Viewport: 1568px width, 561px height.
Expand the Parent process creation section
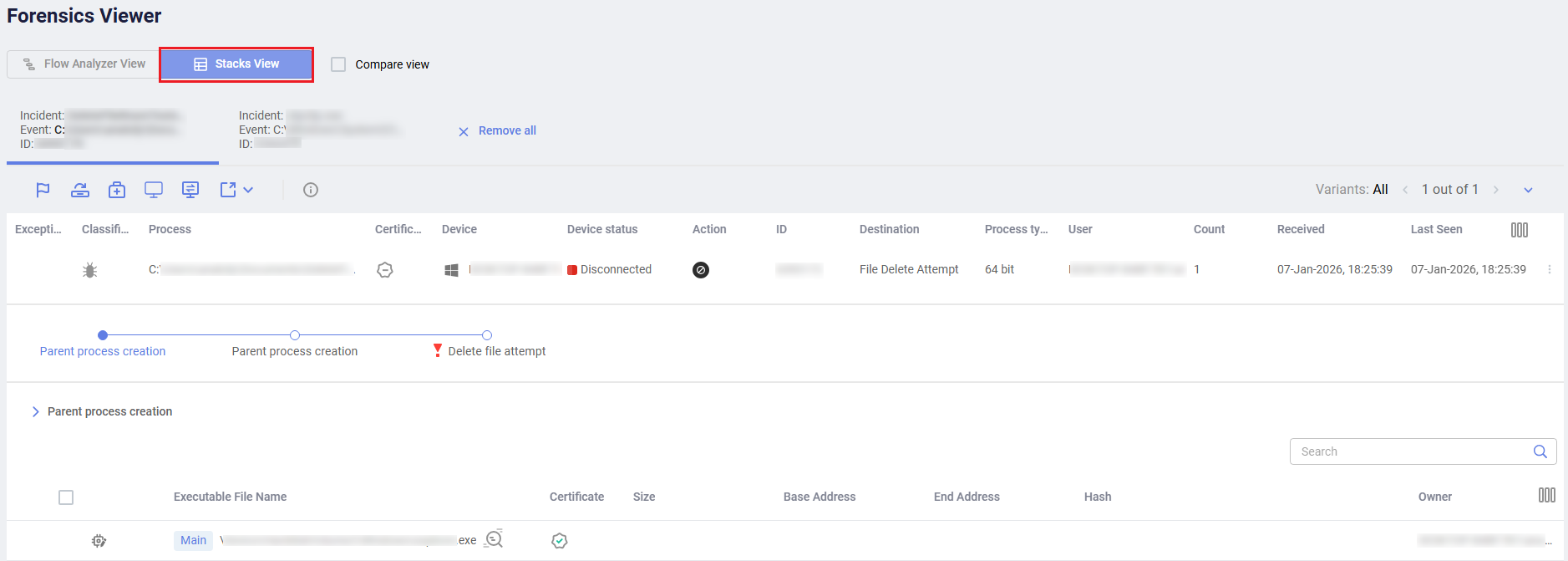[35, 411]
